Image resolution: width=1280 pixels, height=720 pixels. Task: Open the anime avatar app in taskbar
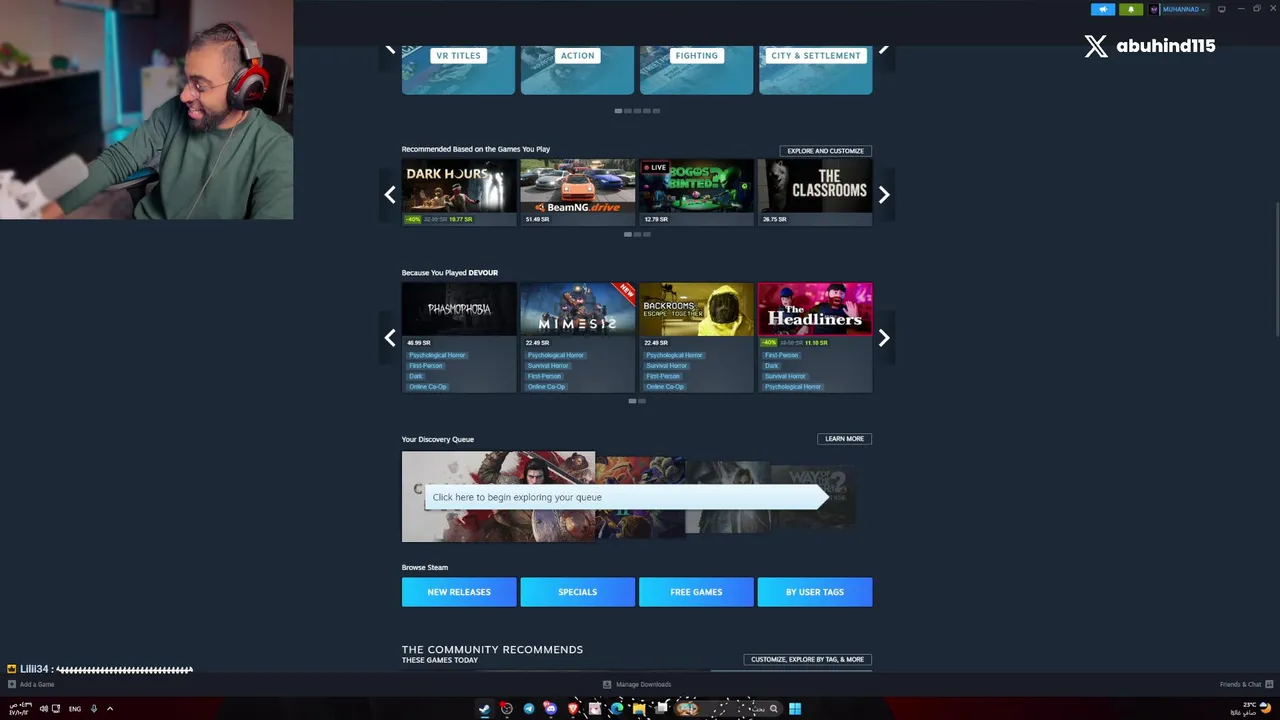pyautogui.click(x=595, y=708)
